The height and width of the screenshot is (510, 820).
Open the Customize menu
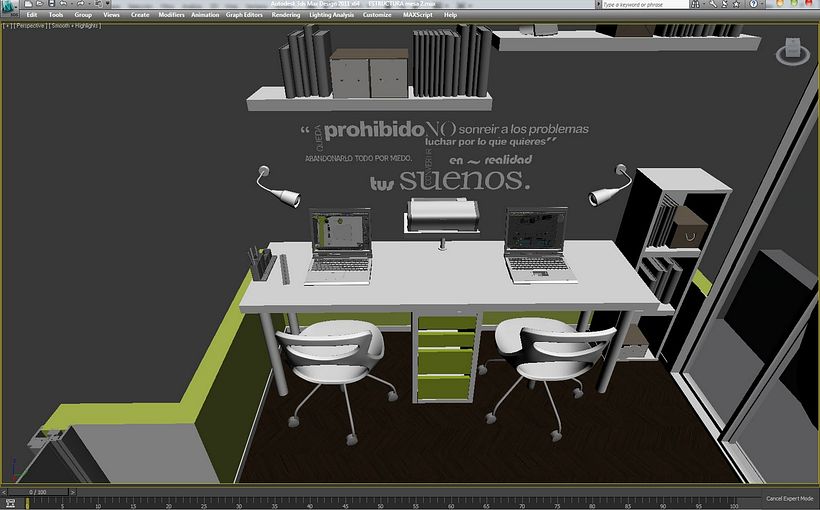377,15
